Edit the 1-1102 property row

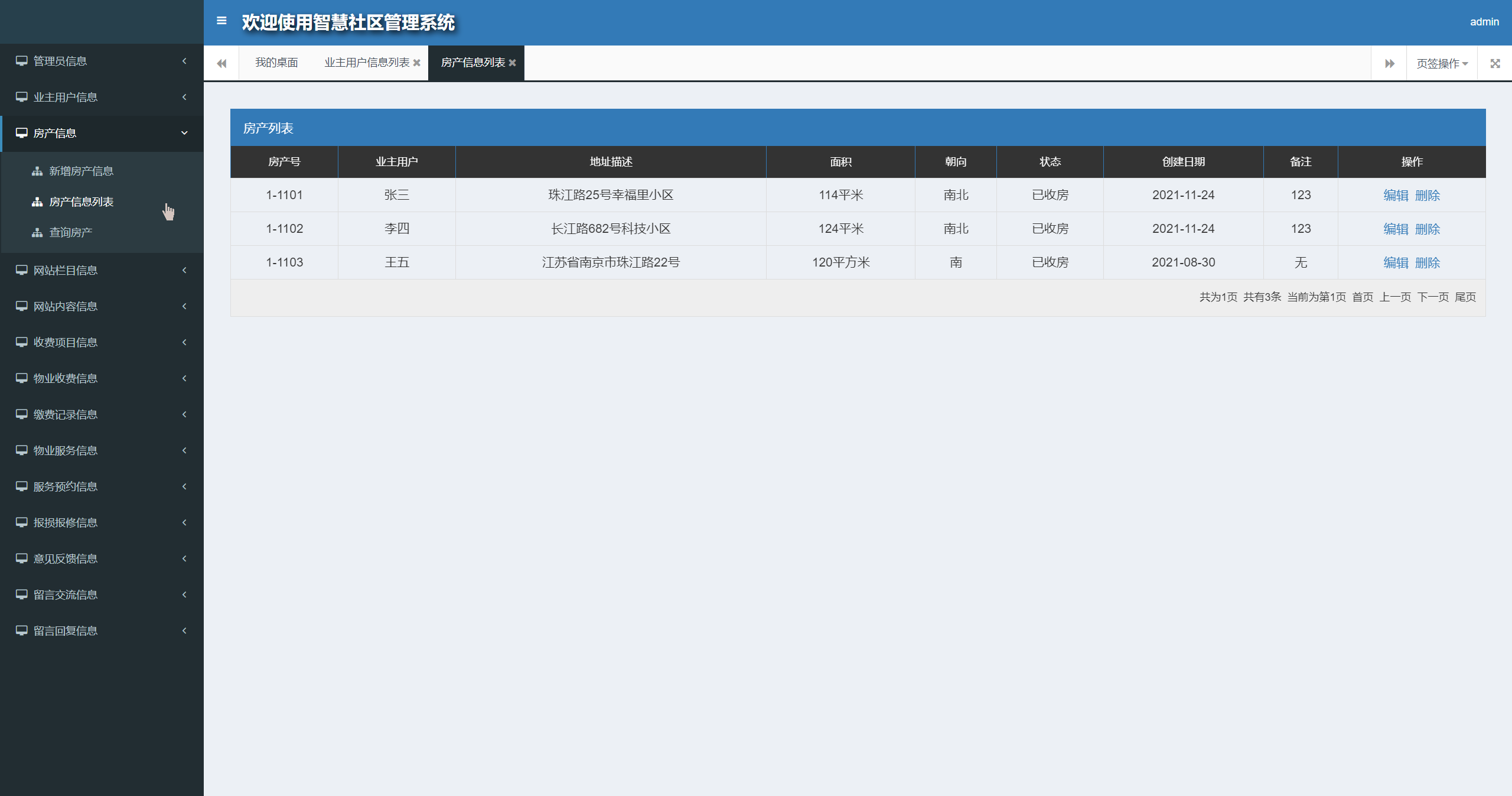tap(1396, 229)
